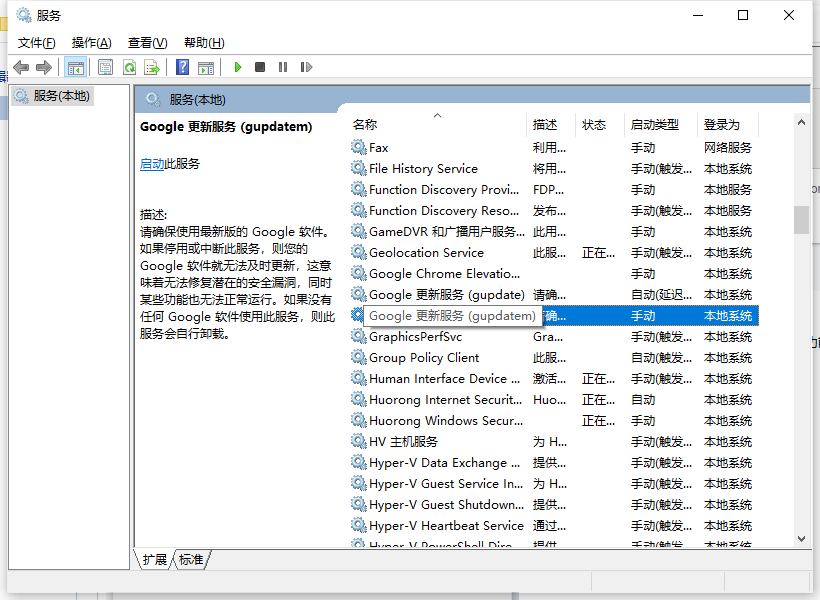Select the File History Service row
Viewport: 820px width, 600px height.
tap(554, 168)
